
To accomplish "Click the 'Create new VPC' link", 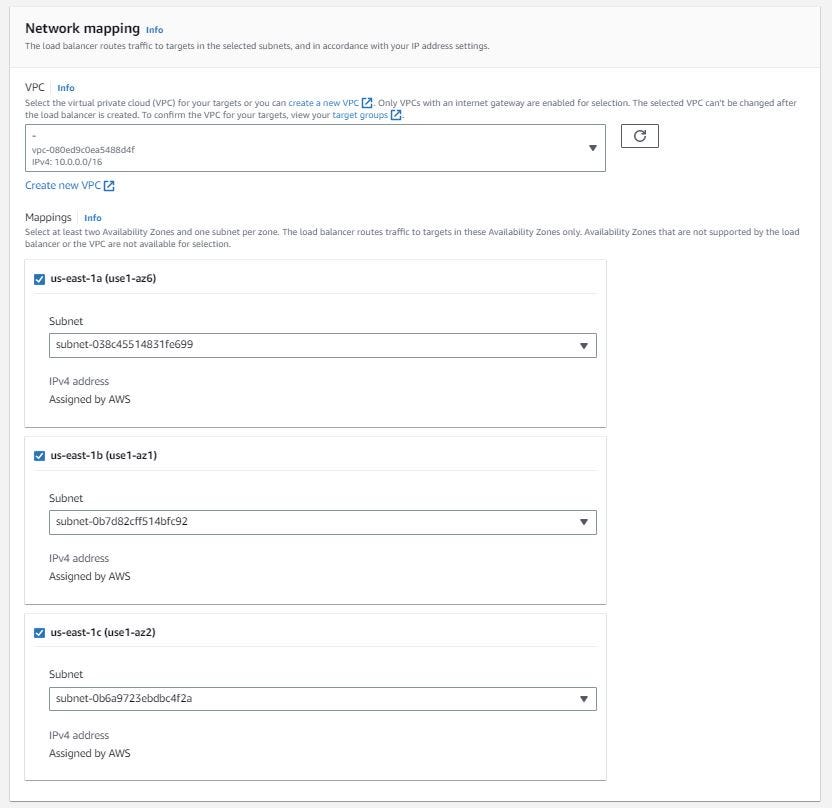I will click(x=63, y=185).
